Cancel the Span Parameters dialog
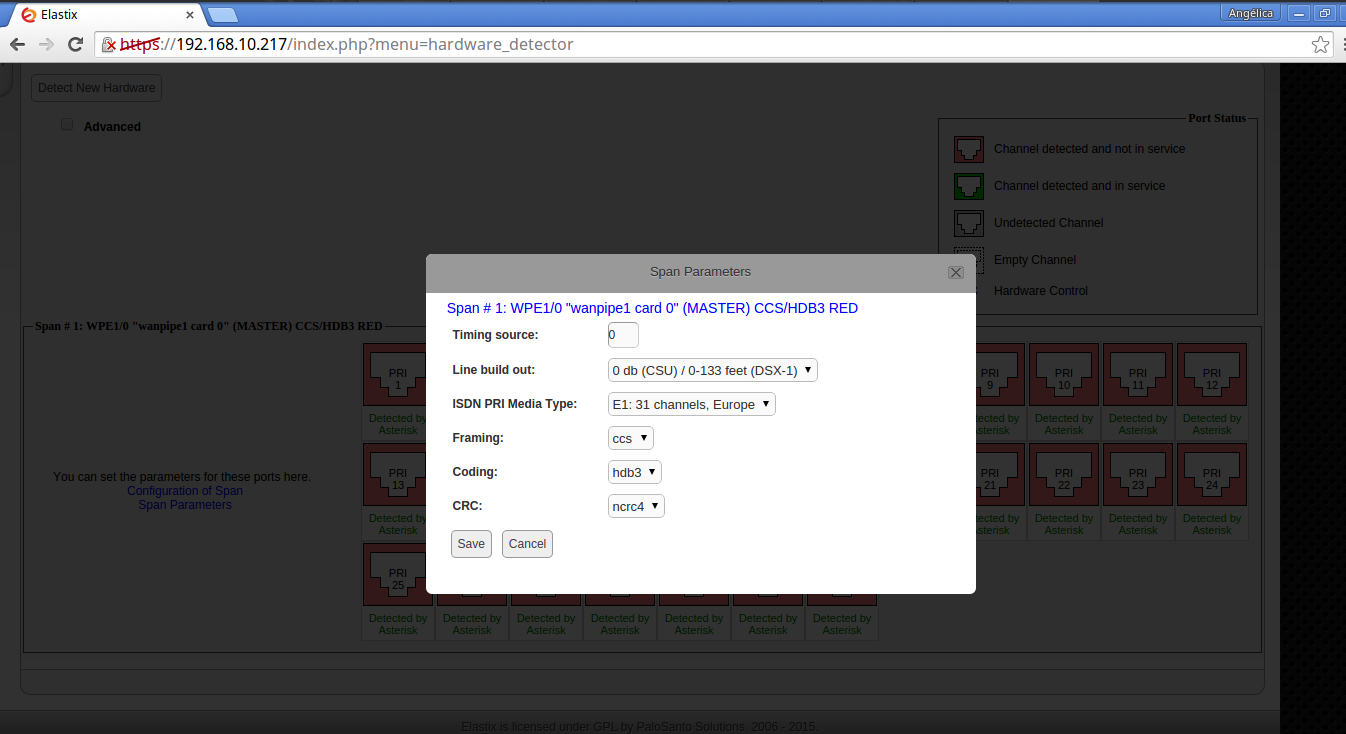Viewport: 1346px width, 734px height. point(527,544)
